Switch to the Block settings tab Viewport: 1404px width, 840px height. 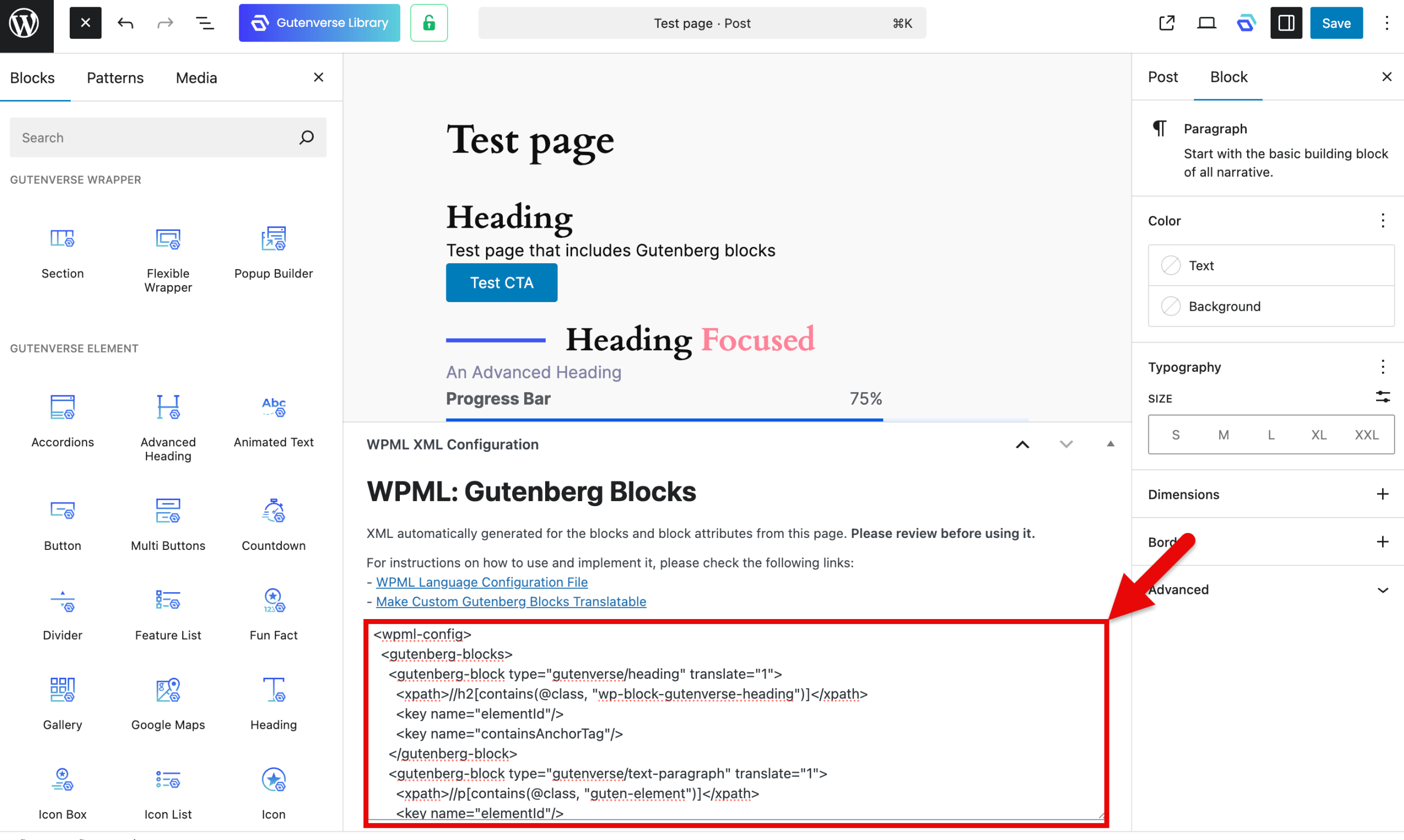click(x=1228, y=77)
